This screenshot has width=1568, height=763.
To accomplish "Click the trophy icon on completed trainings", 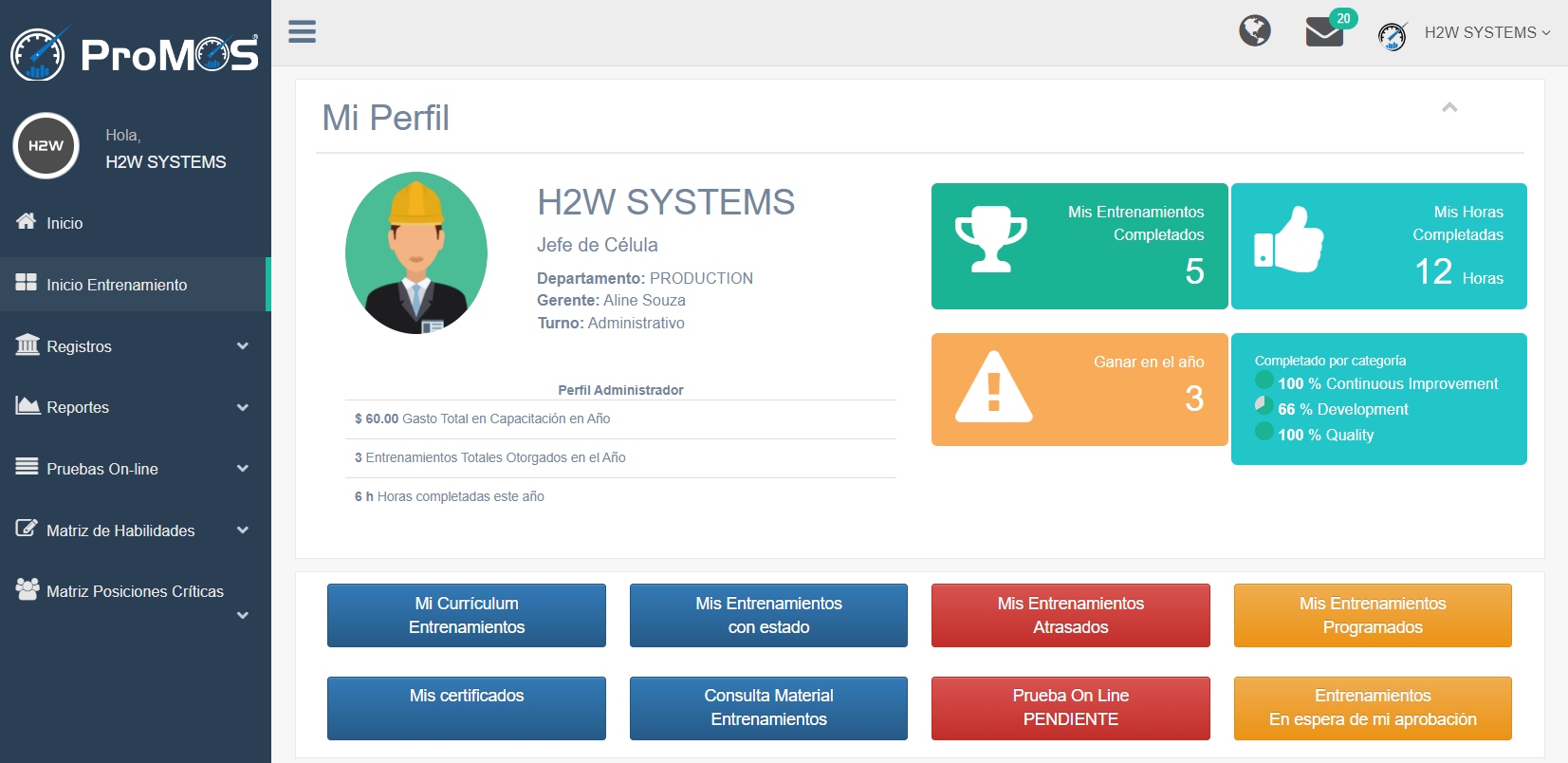I will (990, 240).
